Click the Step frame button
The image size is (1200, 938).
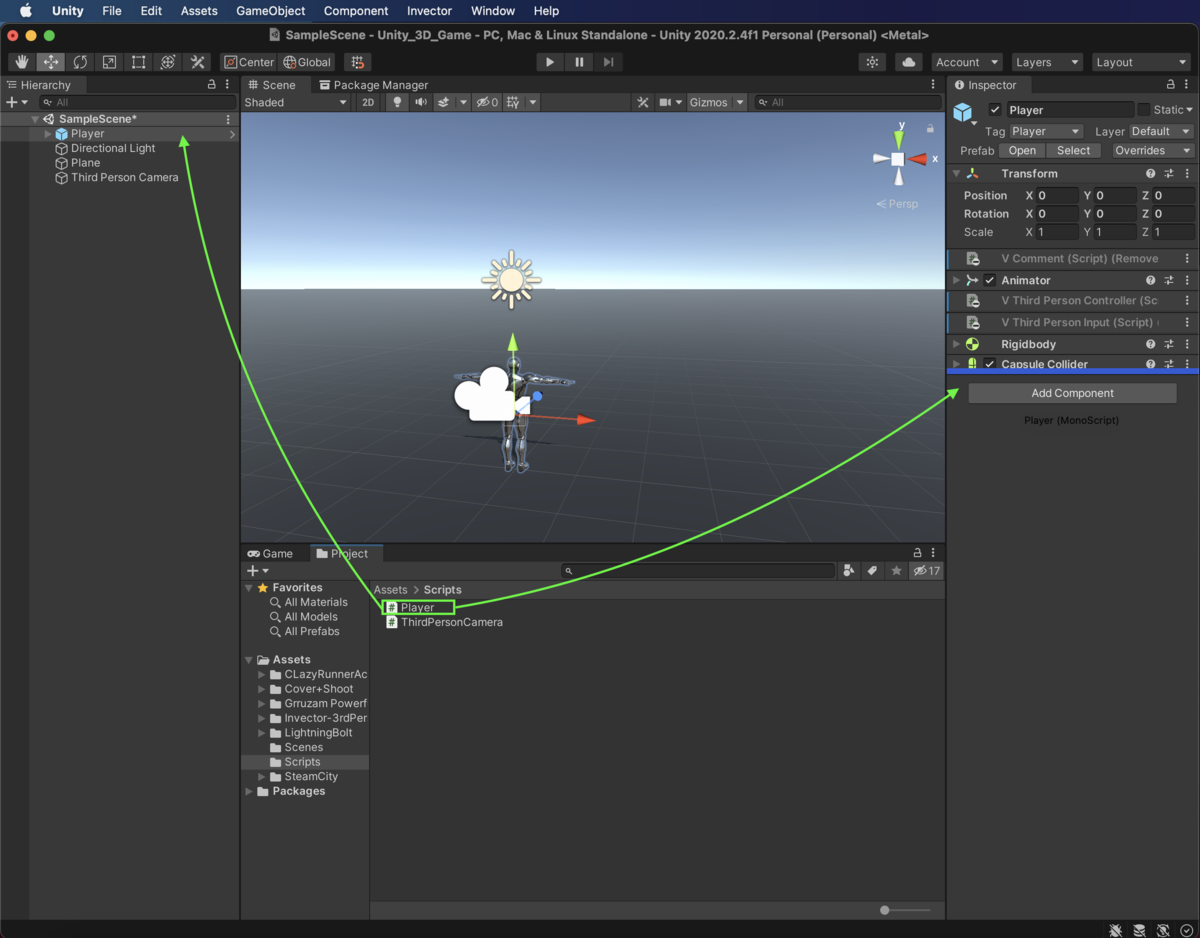[x=608, y=62]
